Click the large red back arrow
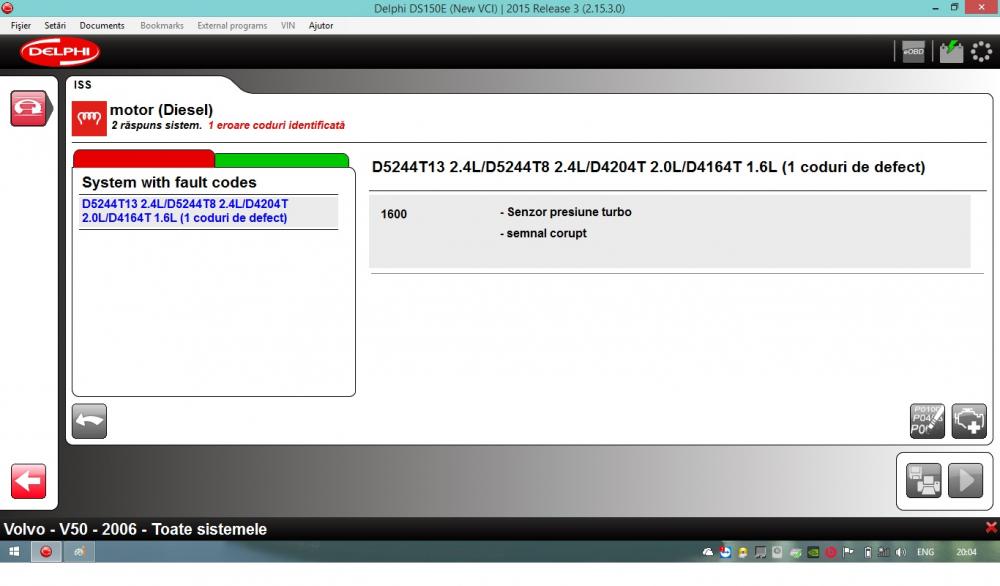Screen dimensions: 1000x586 pos(28,481)
